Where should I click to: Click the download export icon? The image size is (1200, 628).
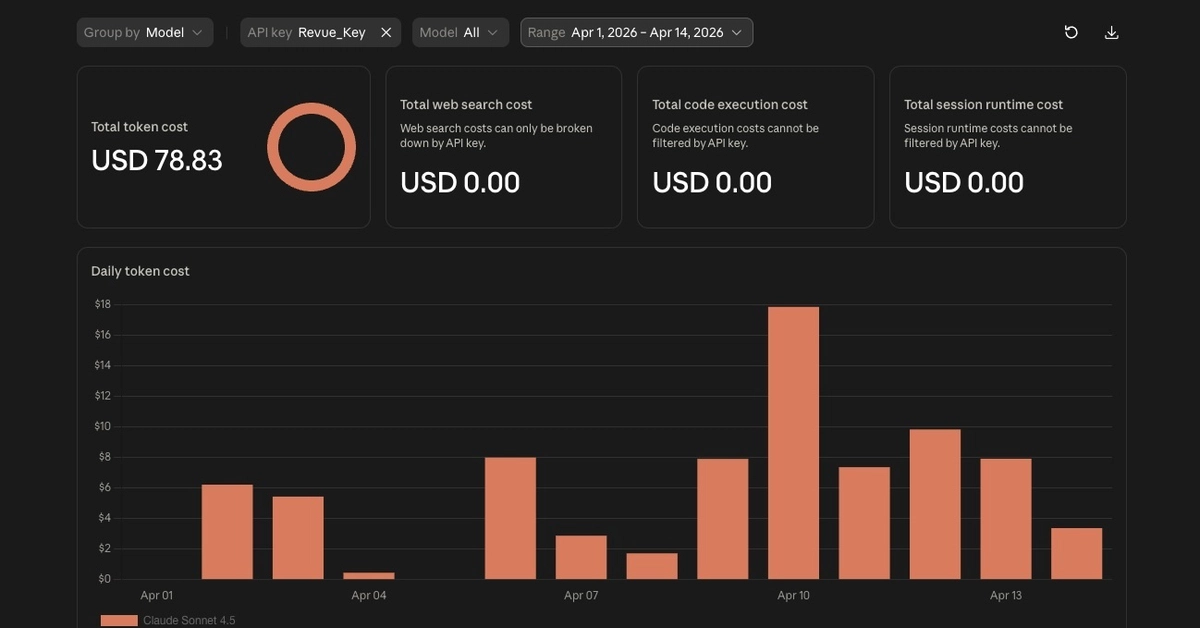(1111, 32)
